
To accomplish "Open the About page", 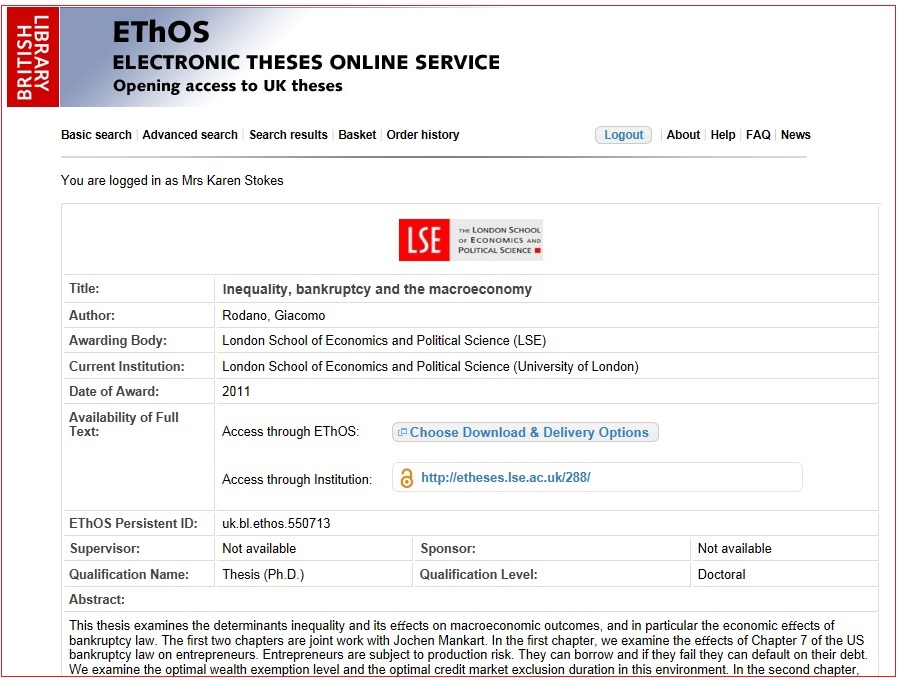I will point(683,135).
